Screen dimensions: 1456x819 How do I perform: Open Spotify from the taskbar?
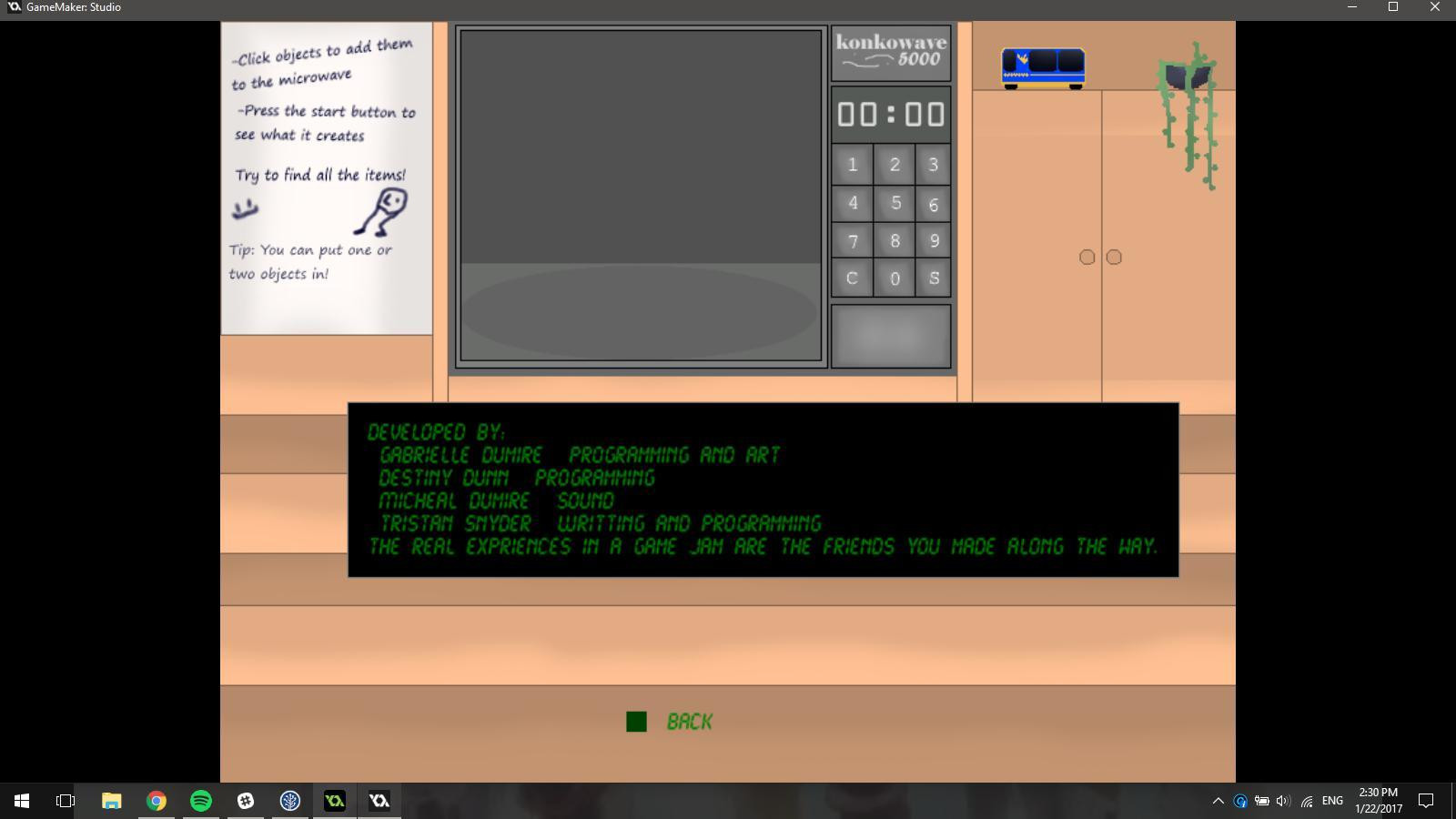(201, 801)
